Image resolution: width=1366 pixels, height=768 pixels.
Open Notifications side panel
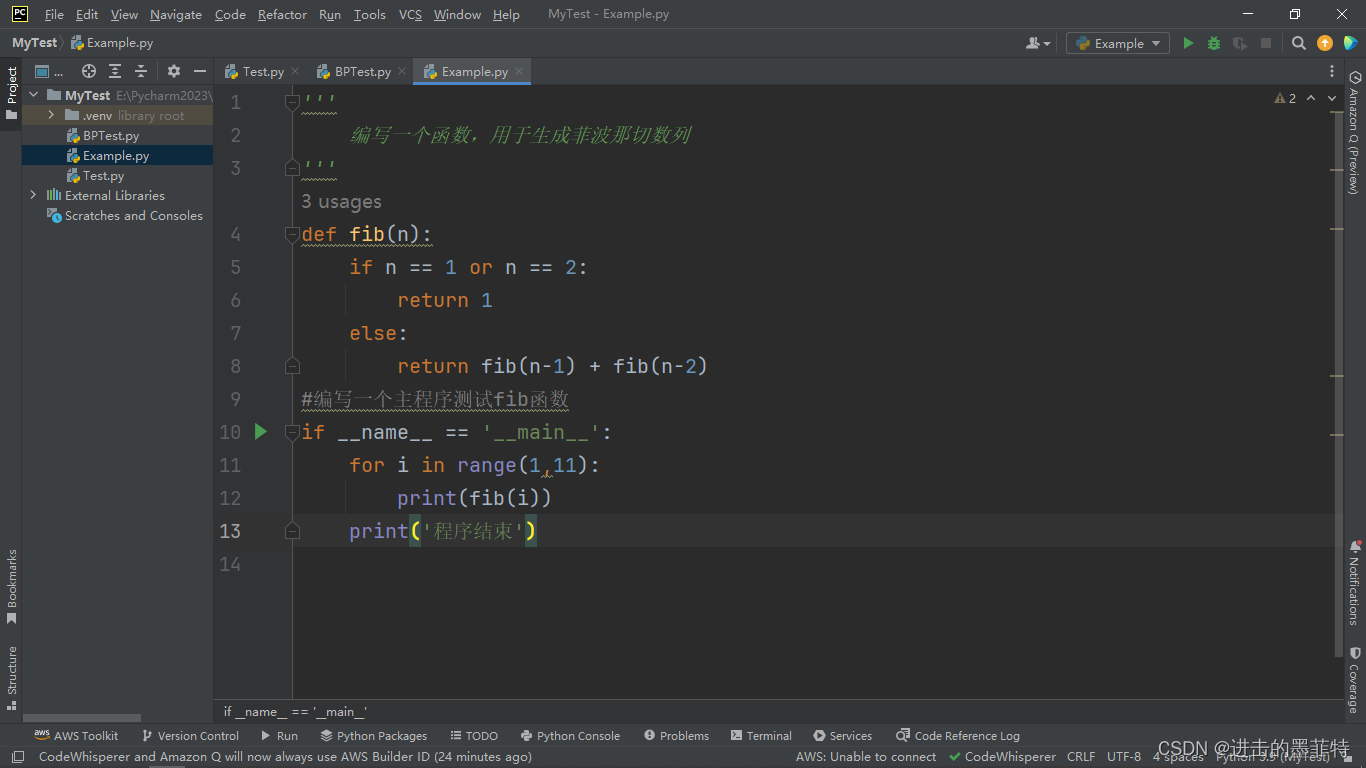pyautogui.click(x=1355, y=582)
